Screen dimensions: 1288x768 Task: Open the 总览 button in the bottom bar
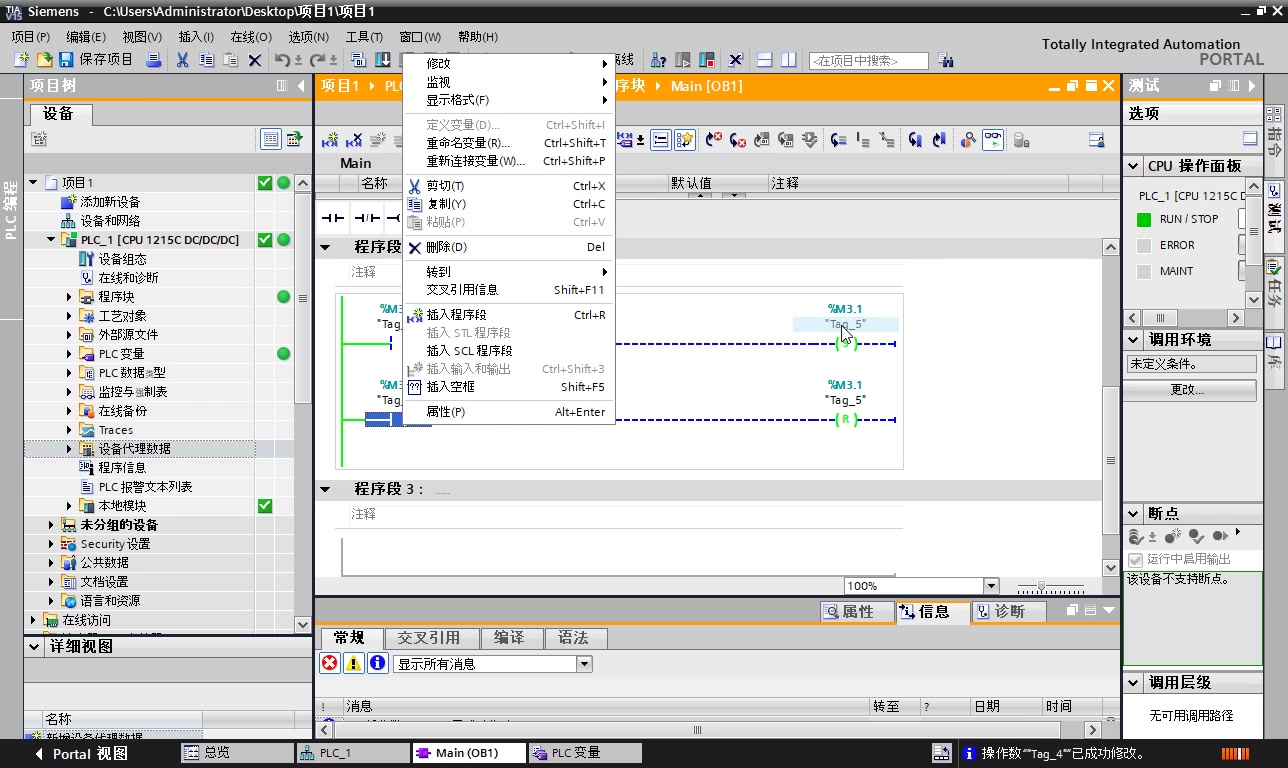point(236,753)
